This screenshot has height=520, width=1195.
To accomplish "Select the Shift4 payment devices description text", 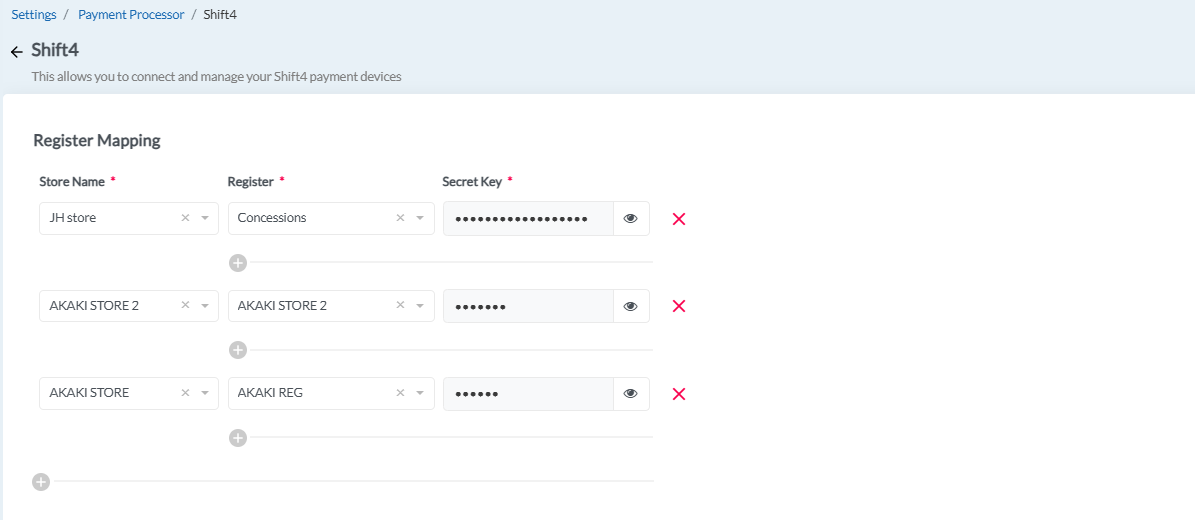I will pos(216,77).
